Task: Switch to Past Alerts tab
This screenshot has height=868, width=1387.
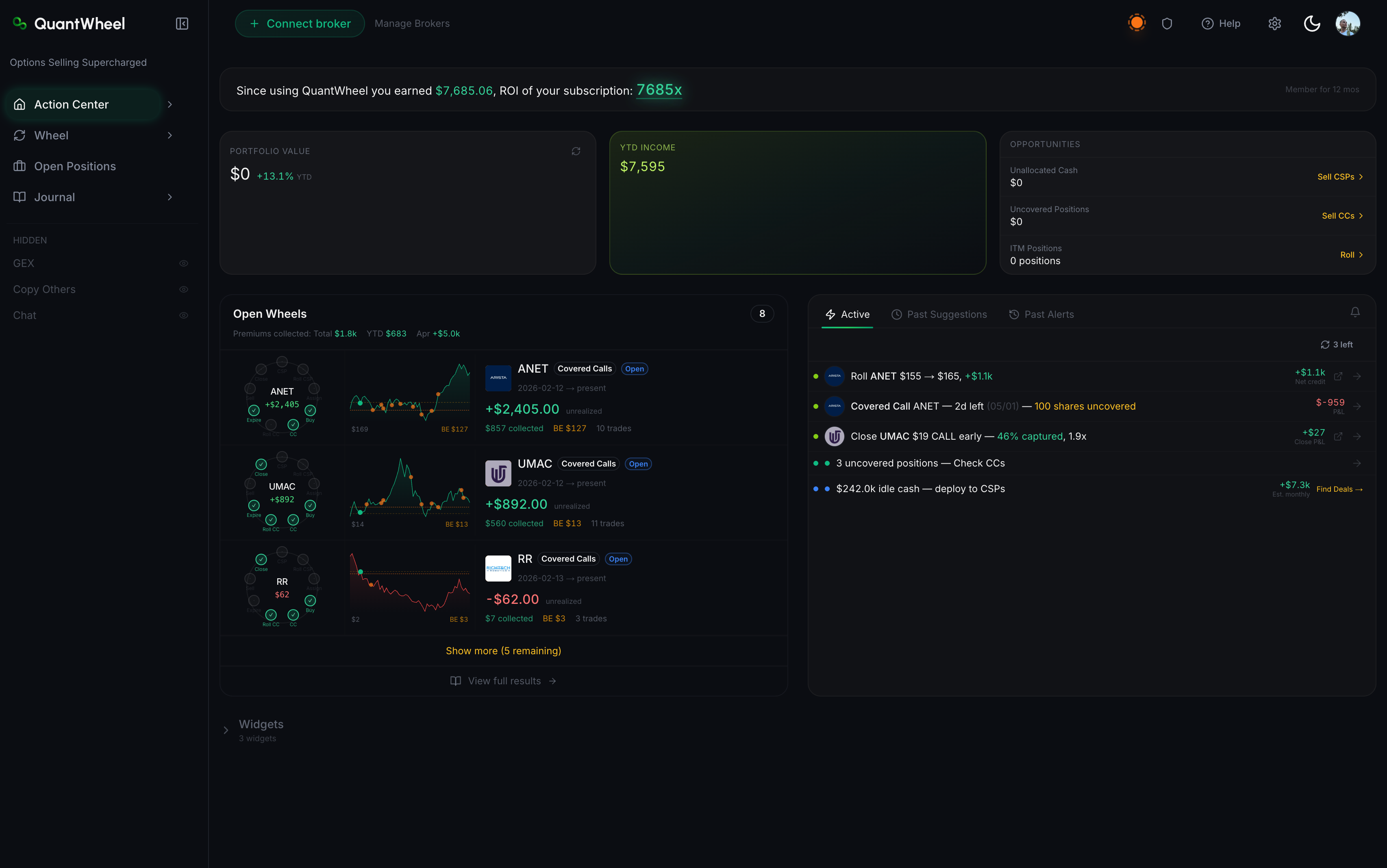Action: (1041, 315)
